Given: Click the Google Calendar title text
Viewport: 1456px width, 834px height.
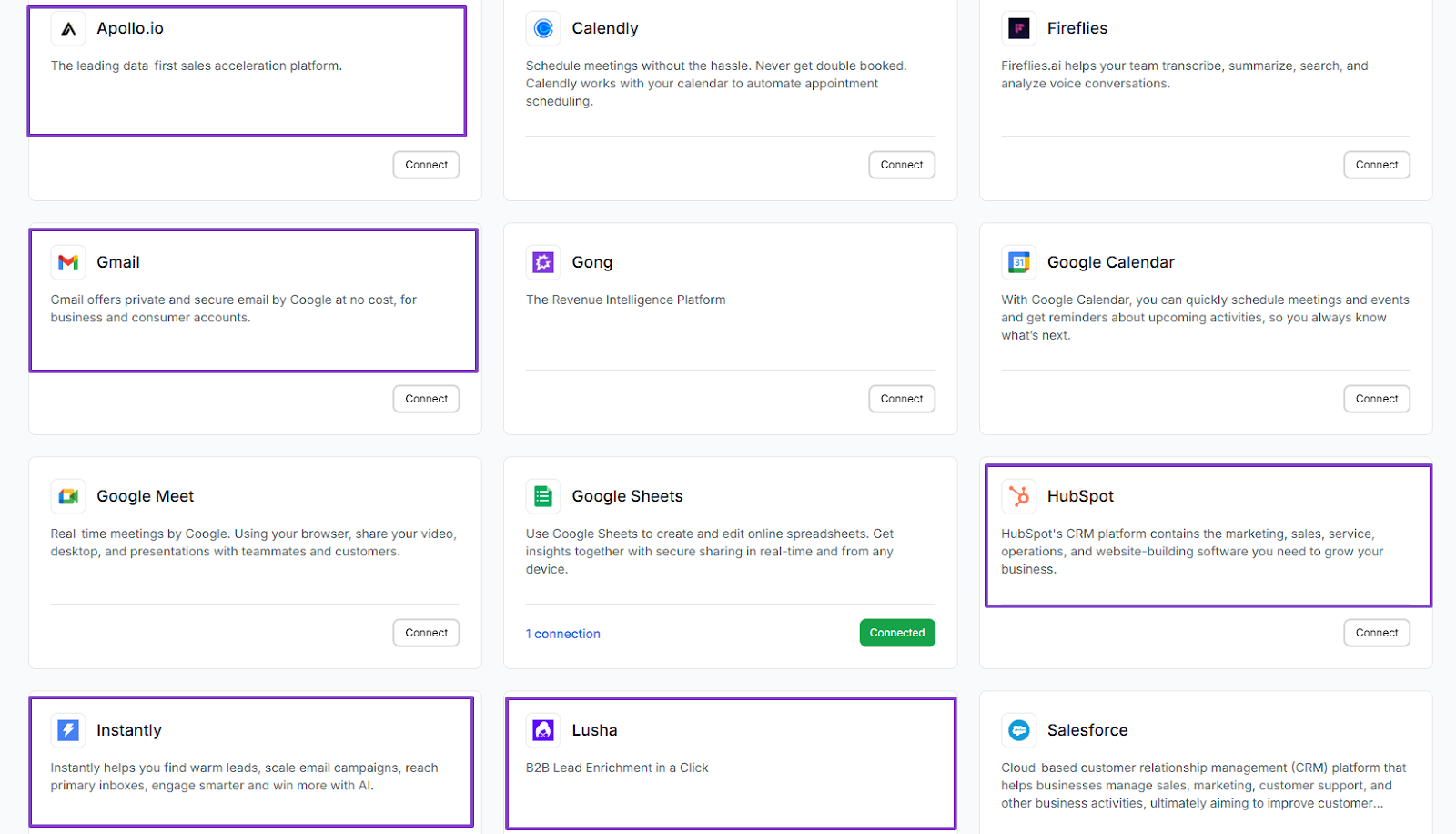Looking at the screenshot, I should click(1111, 262).
